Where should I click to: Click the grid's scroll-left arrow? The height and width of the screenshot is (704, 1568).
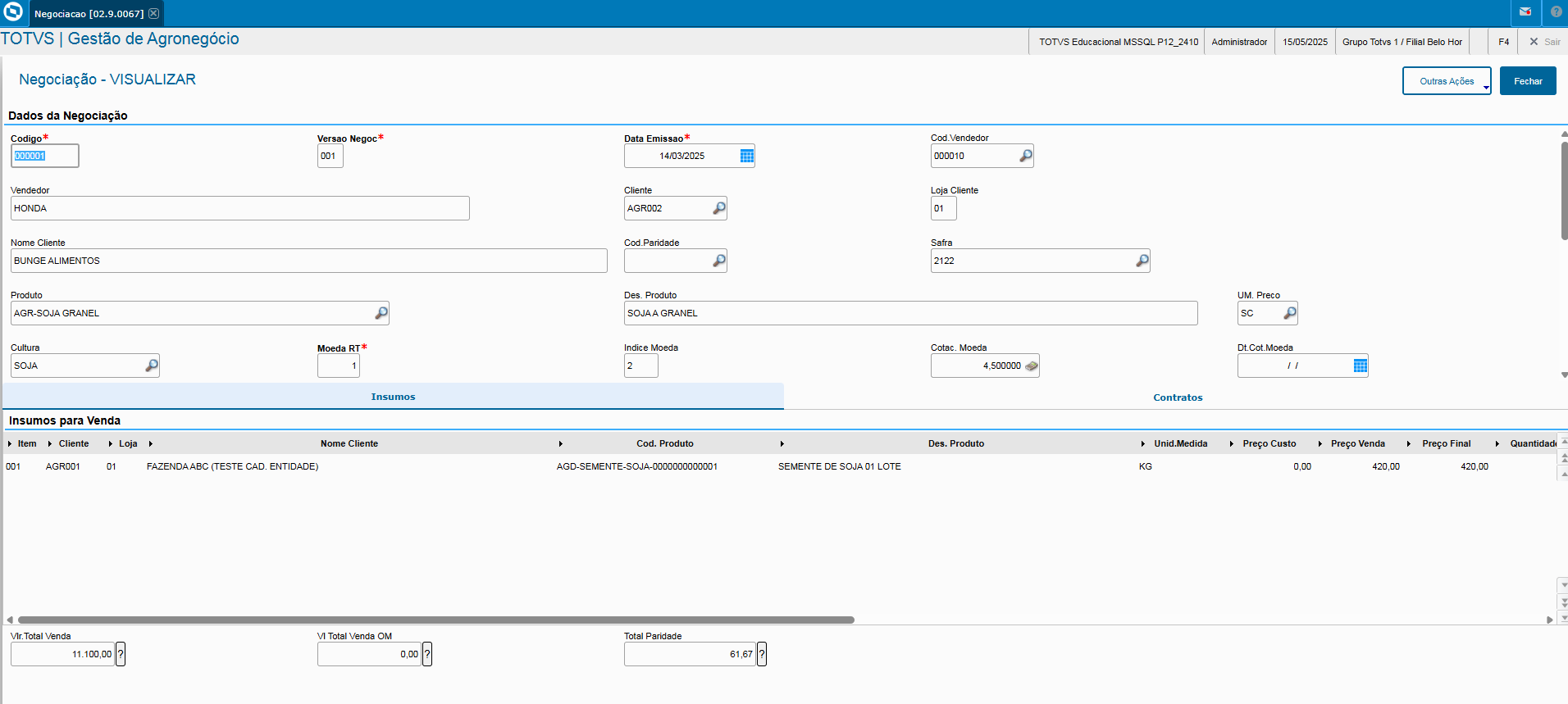coord(10,620)
